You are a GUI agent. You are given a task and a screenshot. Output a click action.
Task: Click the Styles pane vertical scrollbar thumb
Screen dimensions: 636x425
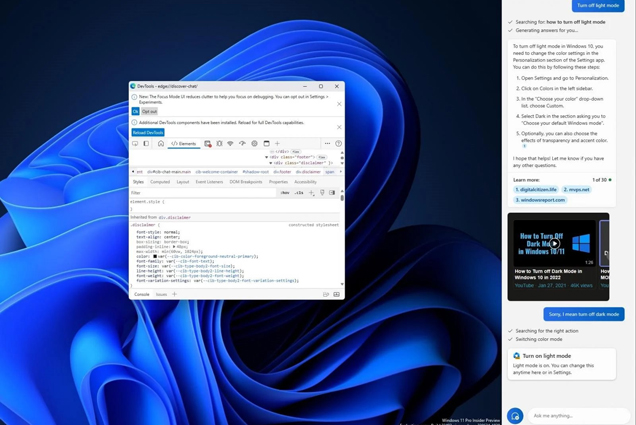coord(342,198)
